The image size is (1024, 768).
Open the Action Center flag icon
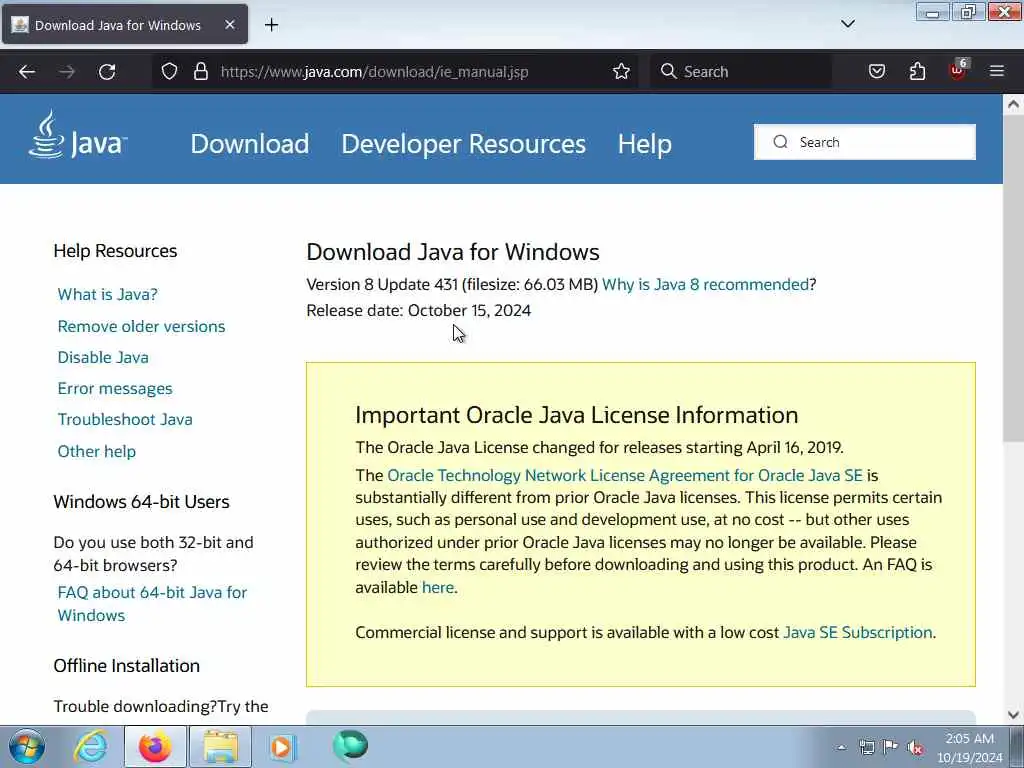tap(890, 748)
